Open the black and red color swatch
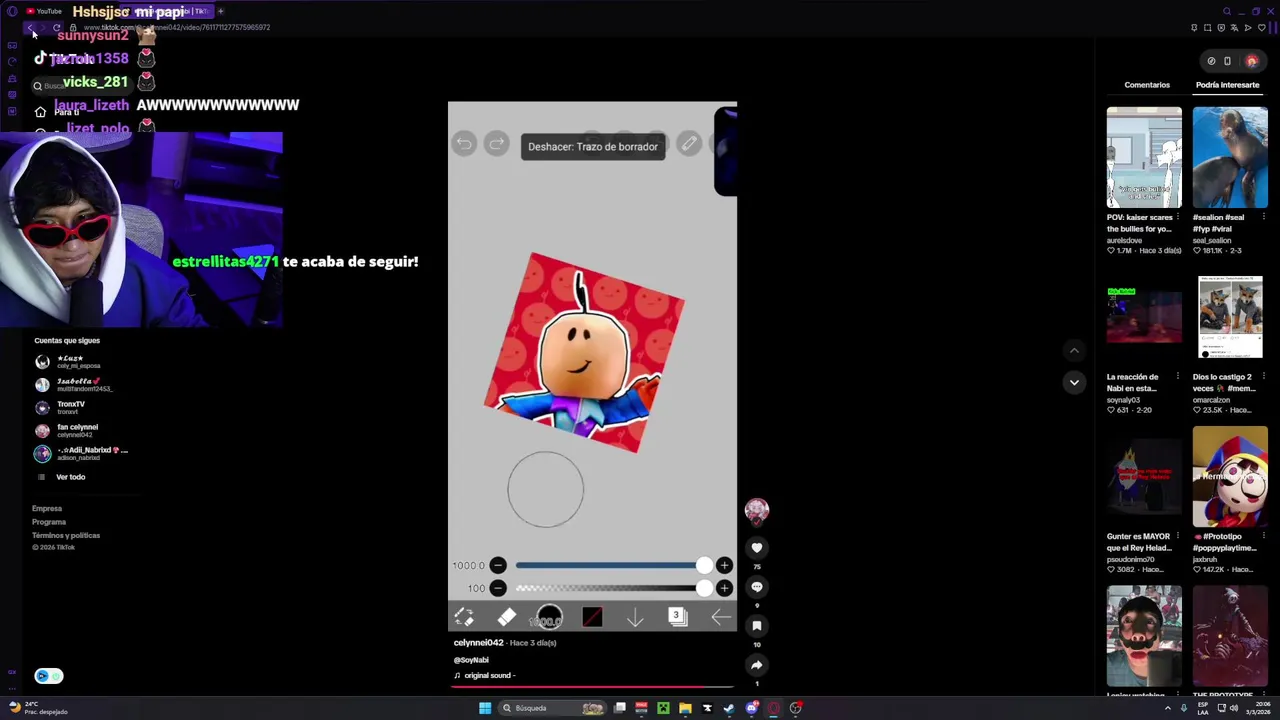Screen dimensions: 1280x720 pos(592,618)
